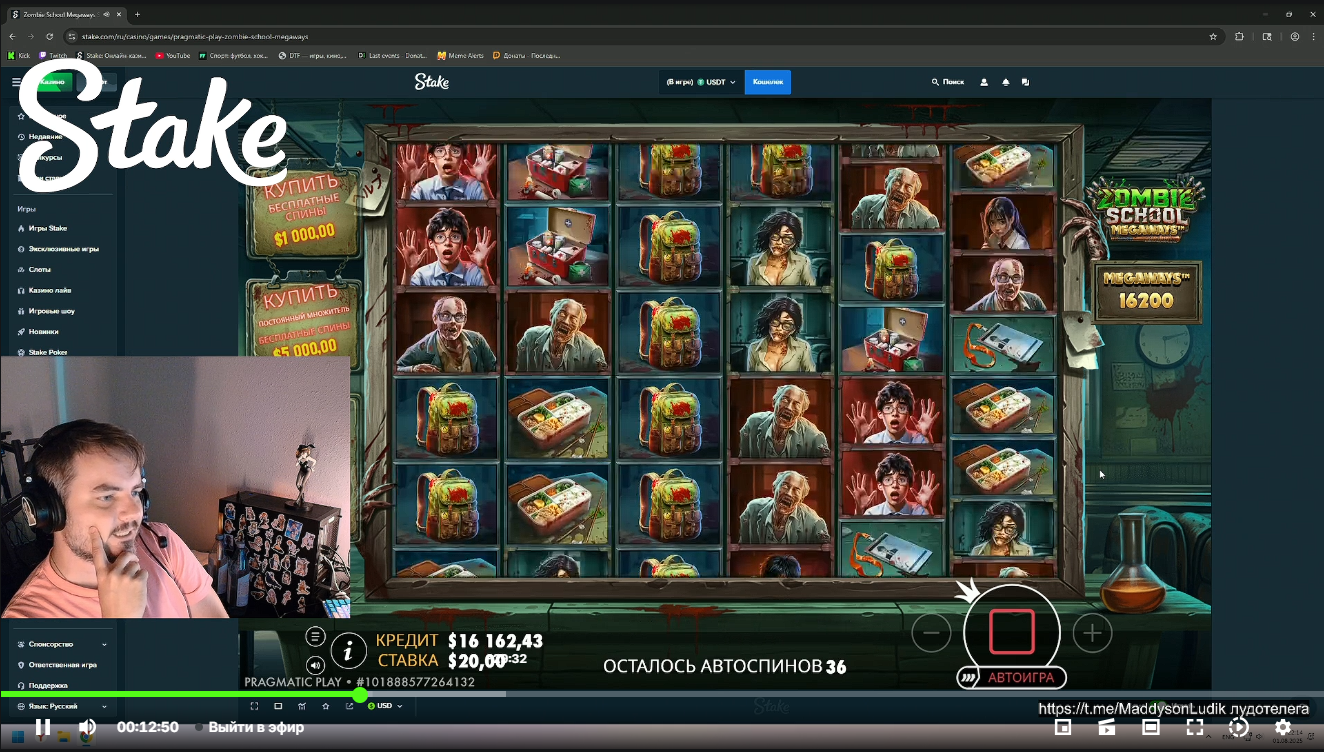Expand the Спонсорство sidebar section

click(62, 644)
